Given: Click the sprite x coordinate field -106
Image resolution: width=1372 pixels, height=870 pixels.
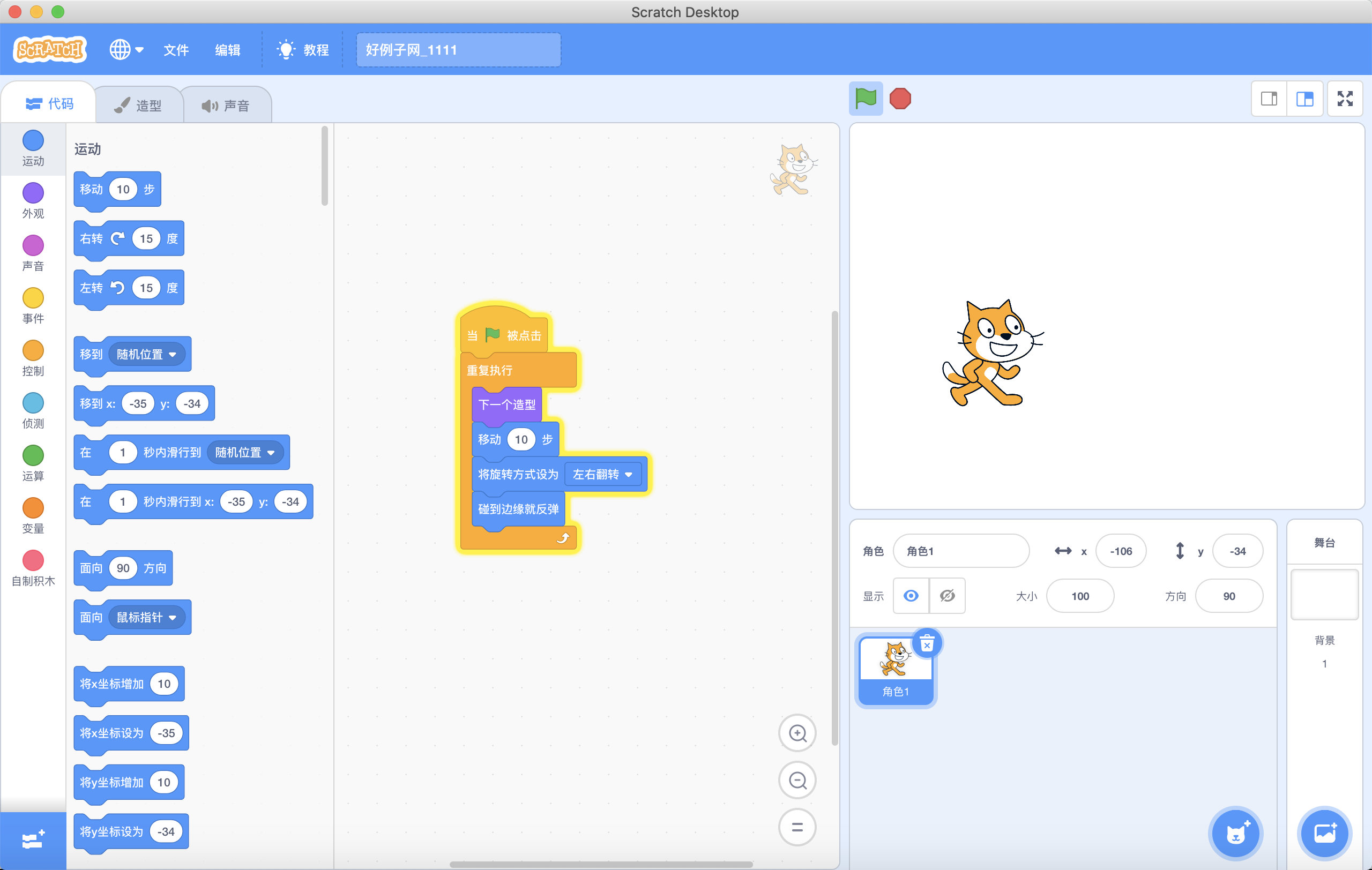Looking at the screenshot, I should click(1120, 551).
